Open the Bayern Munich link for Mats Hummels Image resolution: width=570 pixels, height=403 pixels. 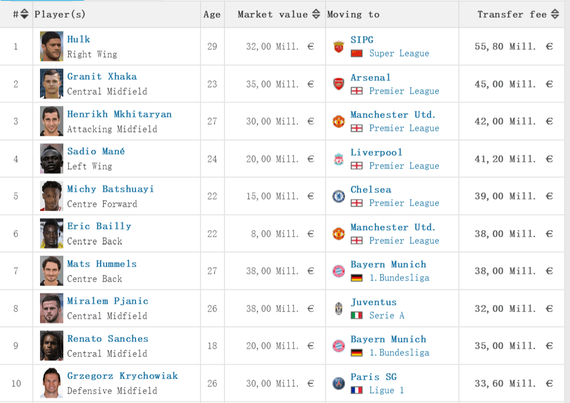click(x=388, y=265)
